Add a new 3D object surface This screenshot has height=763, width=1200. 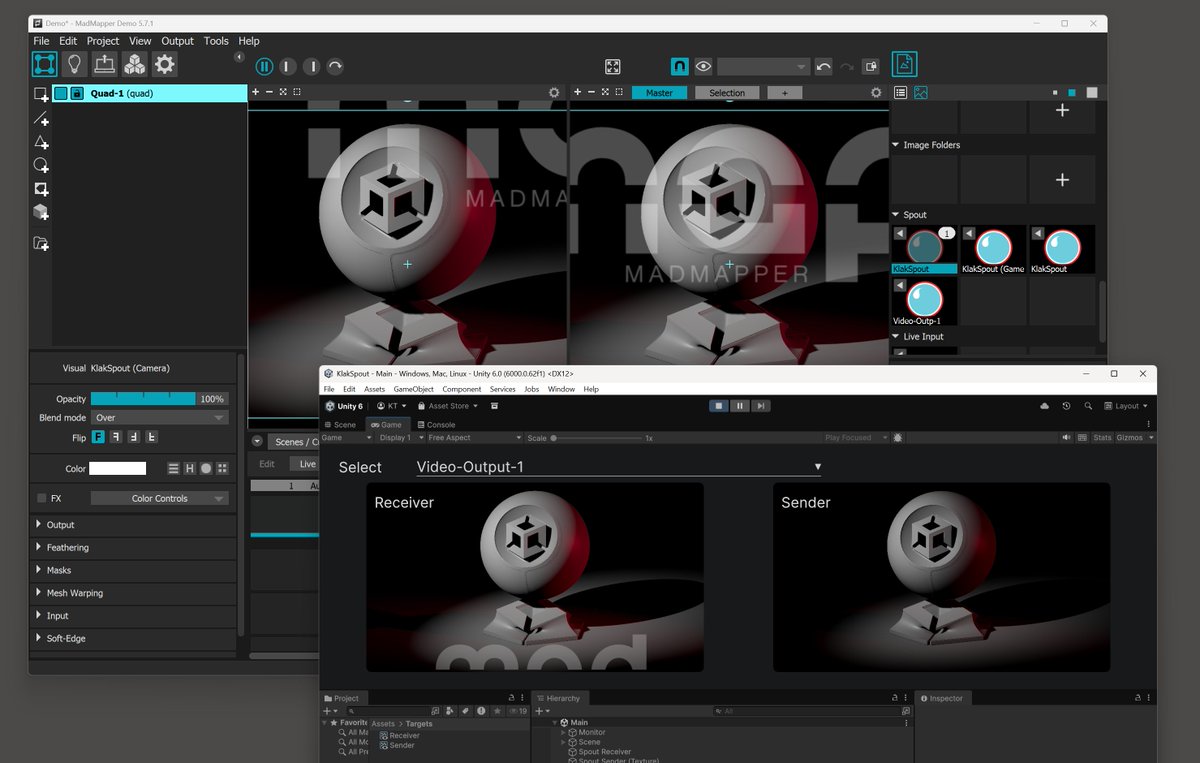click(x=41, y=212)
